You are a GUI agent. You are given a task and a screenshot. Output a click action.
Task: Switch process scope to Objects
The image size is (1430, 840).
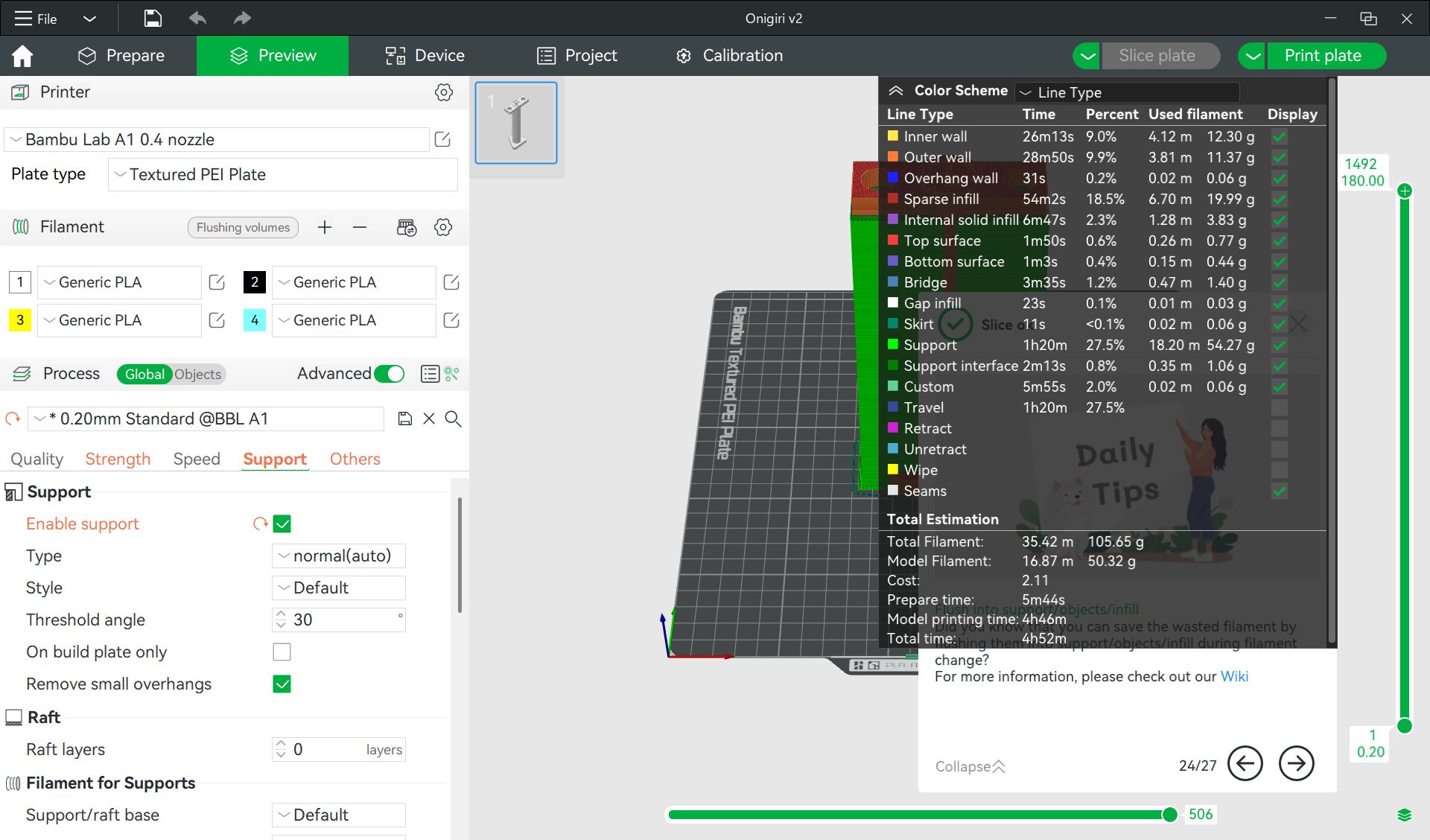click(197, 374)
